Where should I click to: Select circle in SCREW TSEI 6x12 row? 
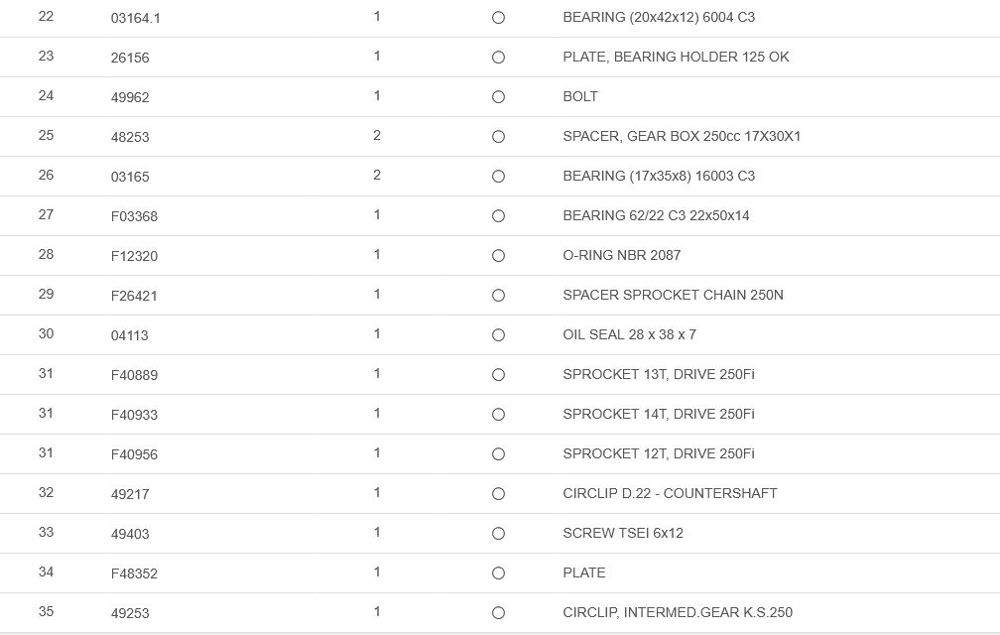[x=498, y=534]
